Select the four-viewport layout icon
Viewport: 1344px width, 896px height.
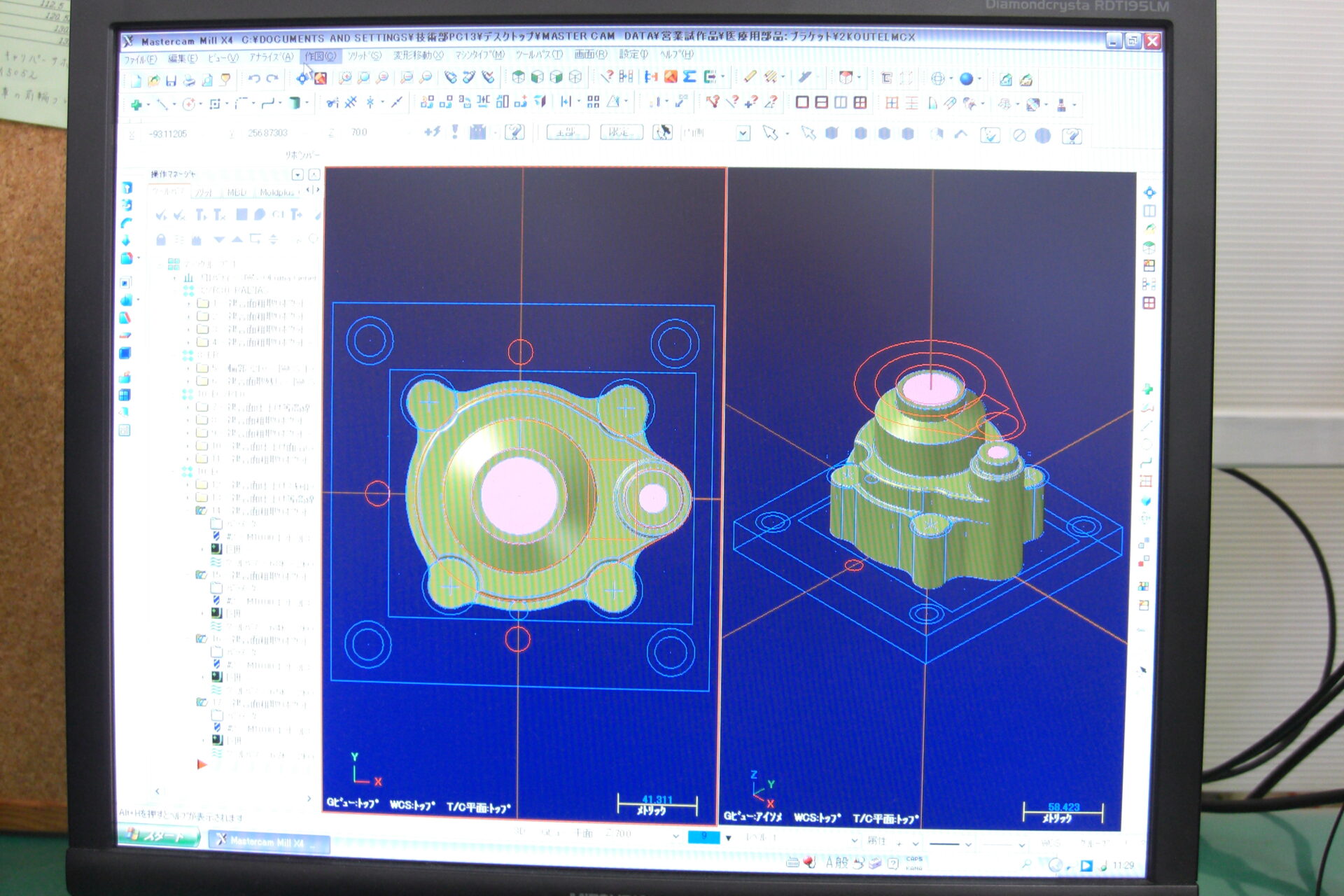coord(860,103)
